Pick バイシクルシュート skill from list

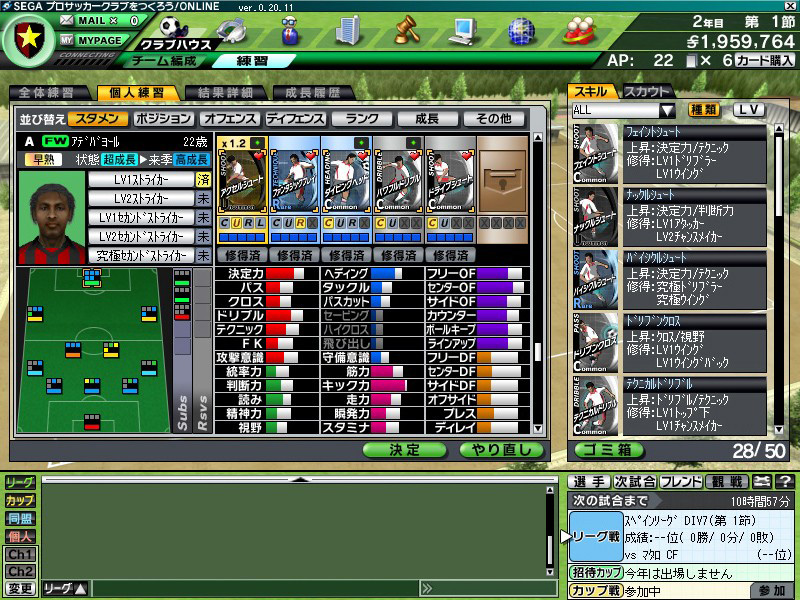[x=669, y=280]
